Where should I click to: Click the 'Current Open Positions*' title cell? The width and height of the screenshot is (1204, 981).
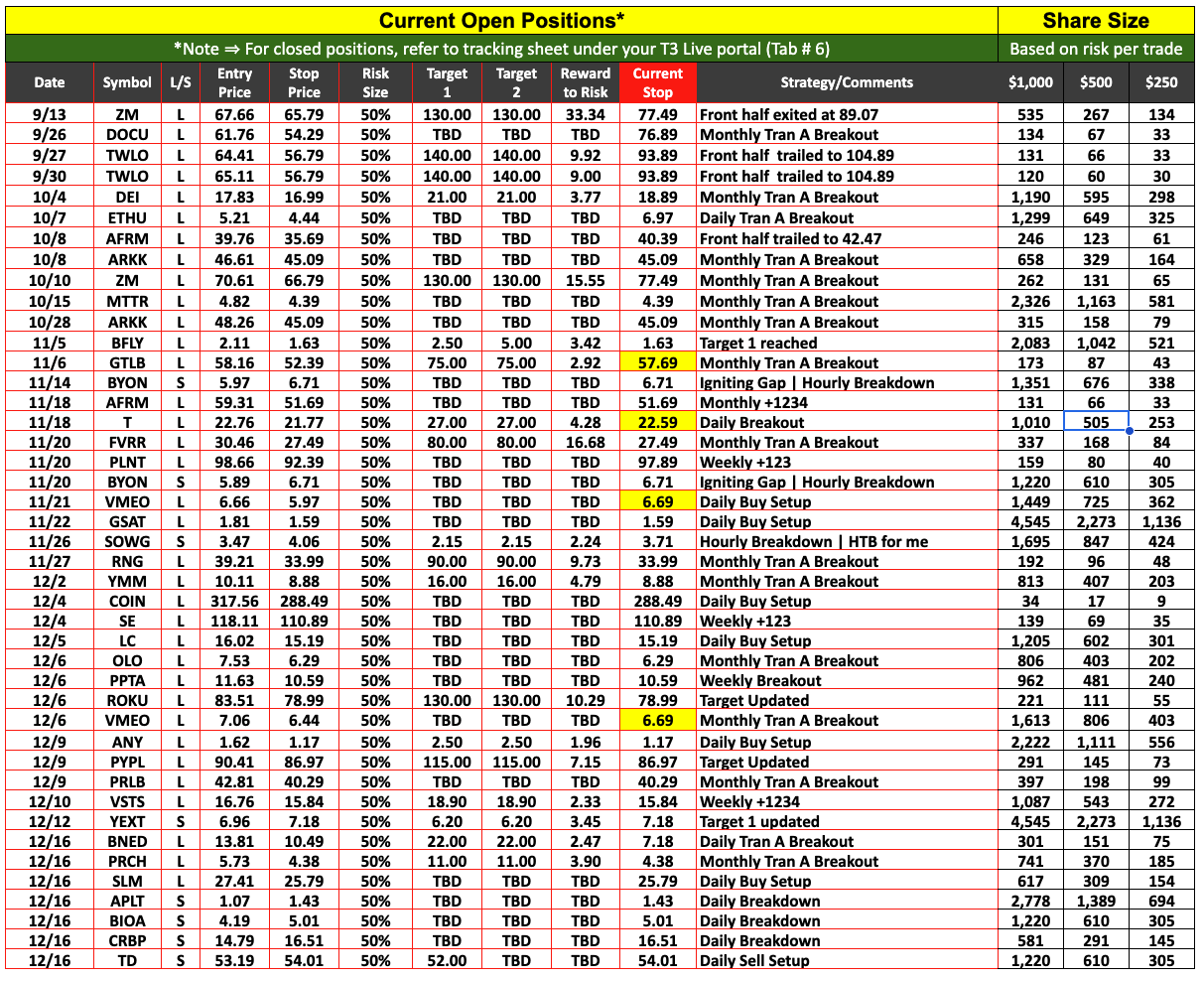(x=501, y=20)
